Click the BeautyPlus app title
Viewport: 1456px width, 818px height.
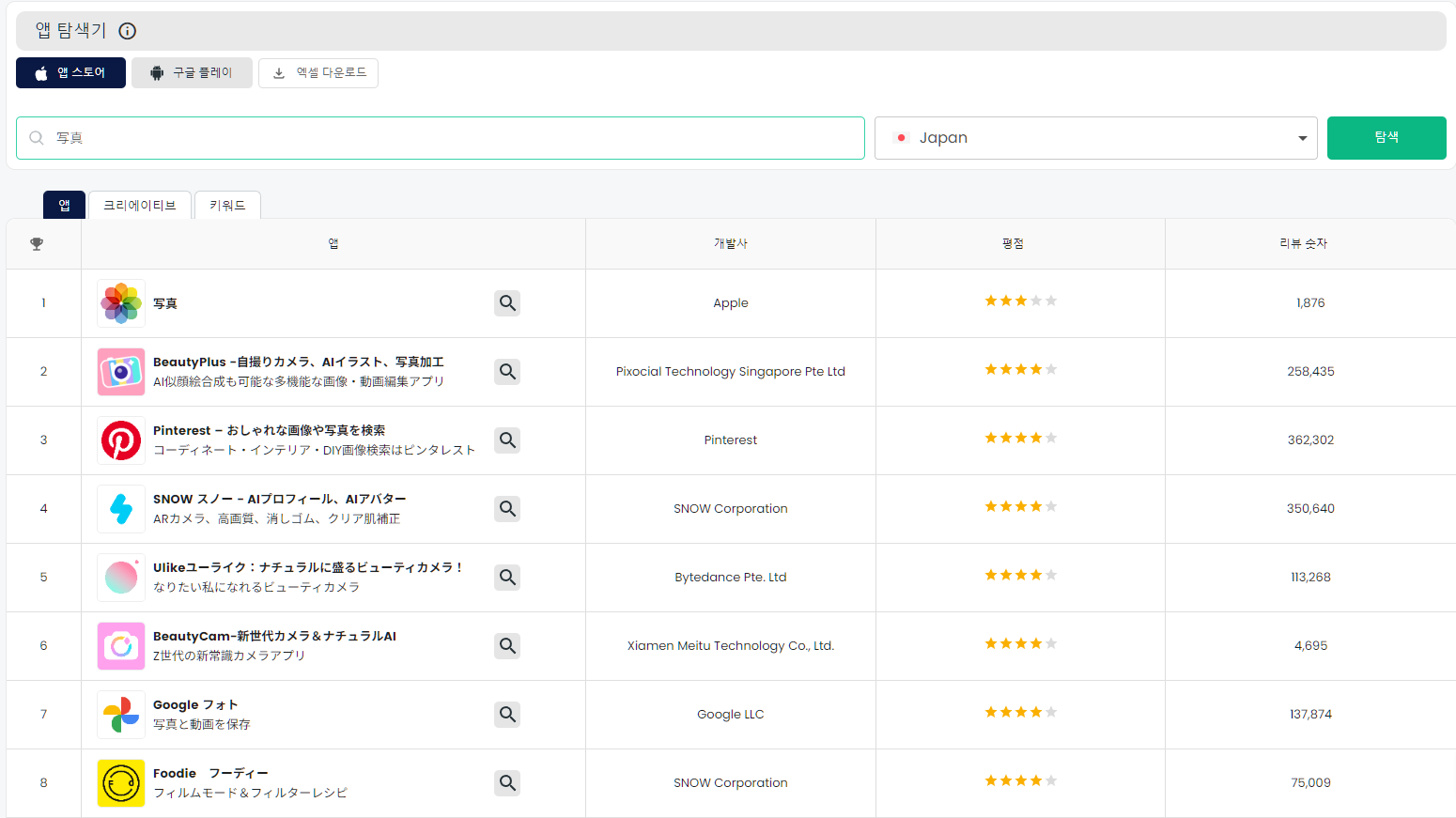tap(299, 362)
